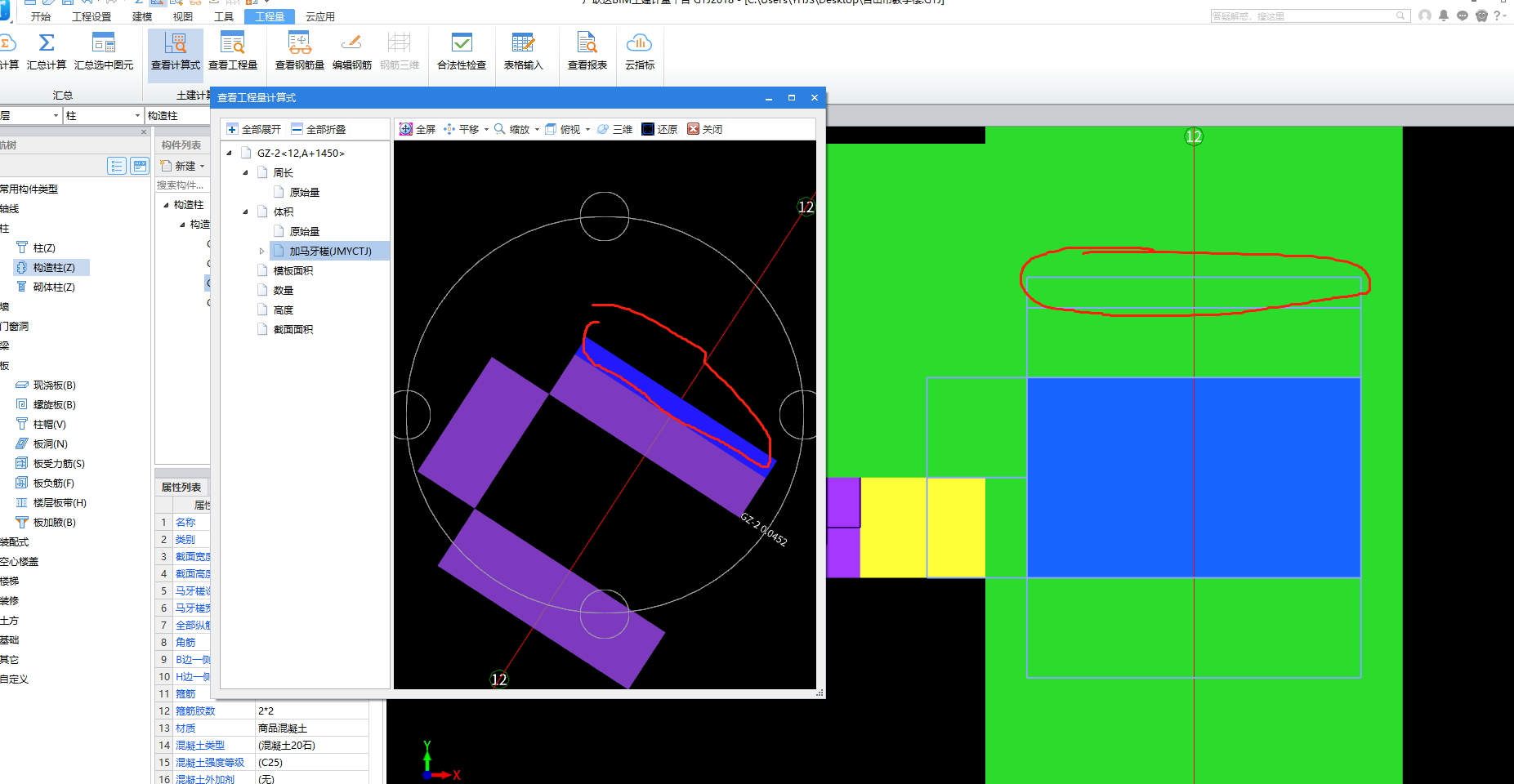Click the 云指标 cloud icon

click(639, 42)
